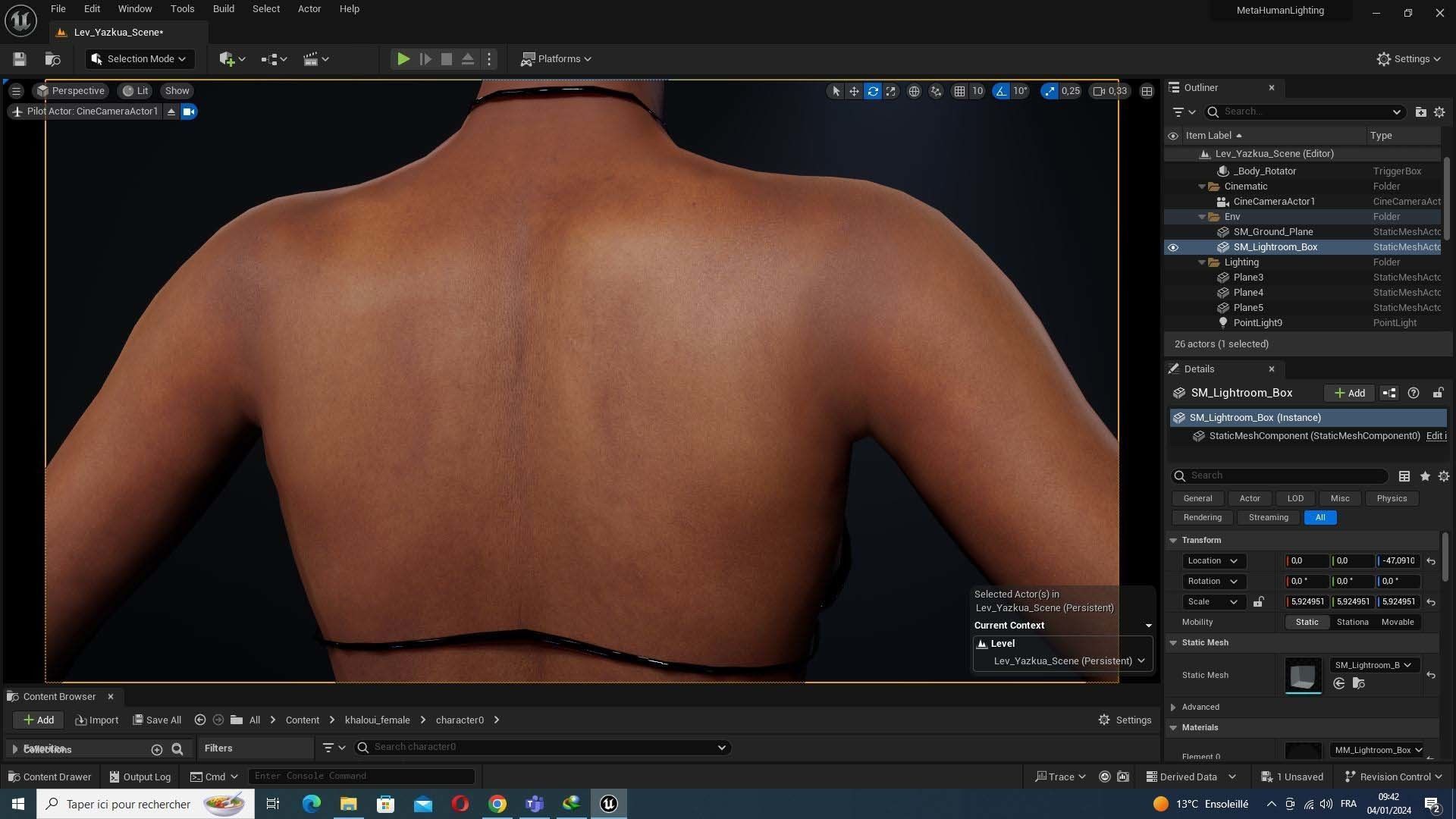Open Chrome from the Windows taskbar
Viewport: 1456px width, 819px height.
pyautogui.click(x=497, y=804)
